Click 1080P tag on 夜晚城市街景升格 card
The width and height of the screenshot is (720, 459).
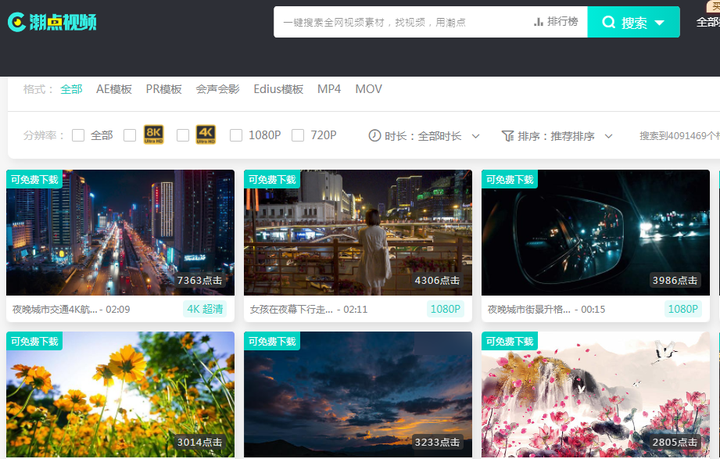pos(683,309)
